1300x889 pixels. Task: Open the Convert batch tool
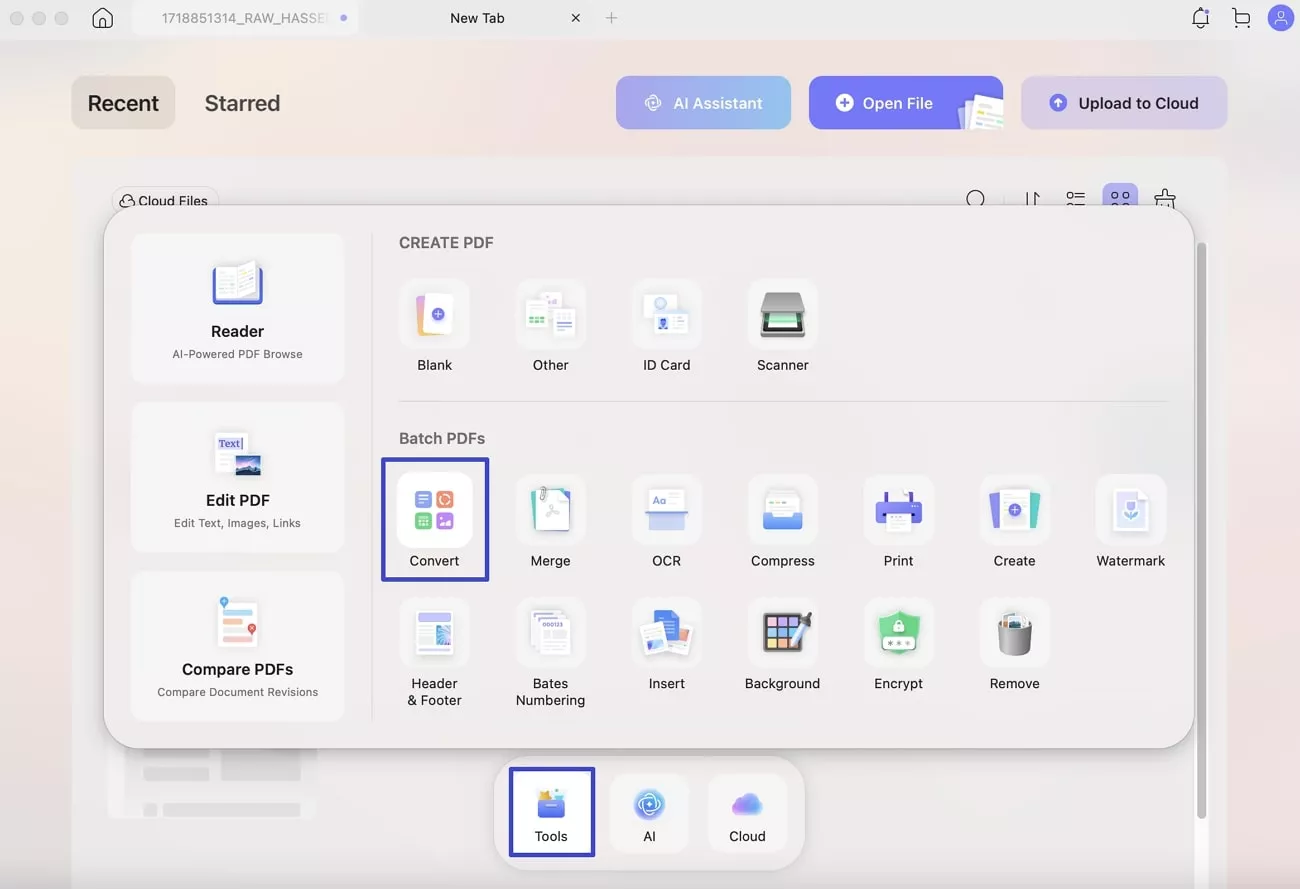(x=434, y=511)
